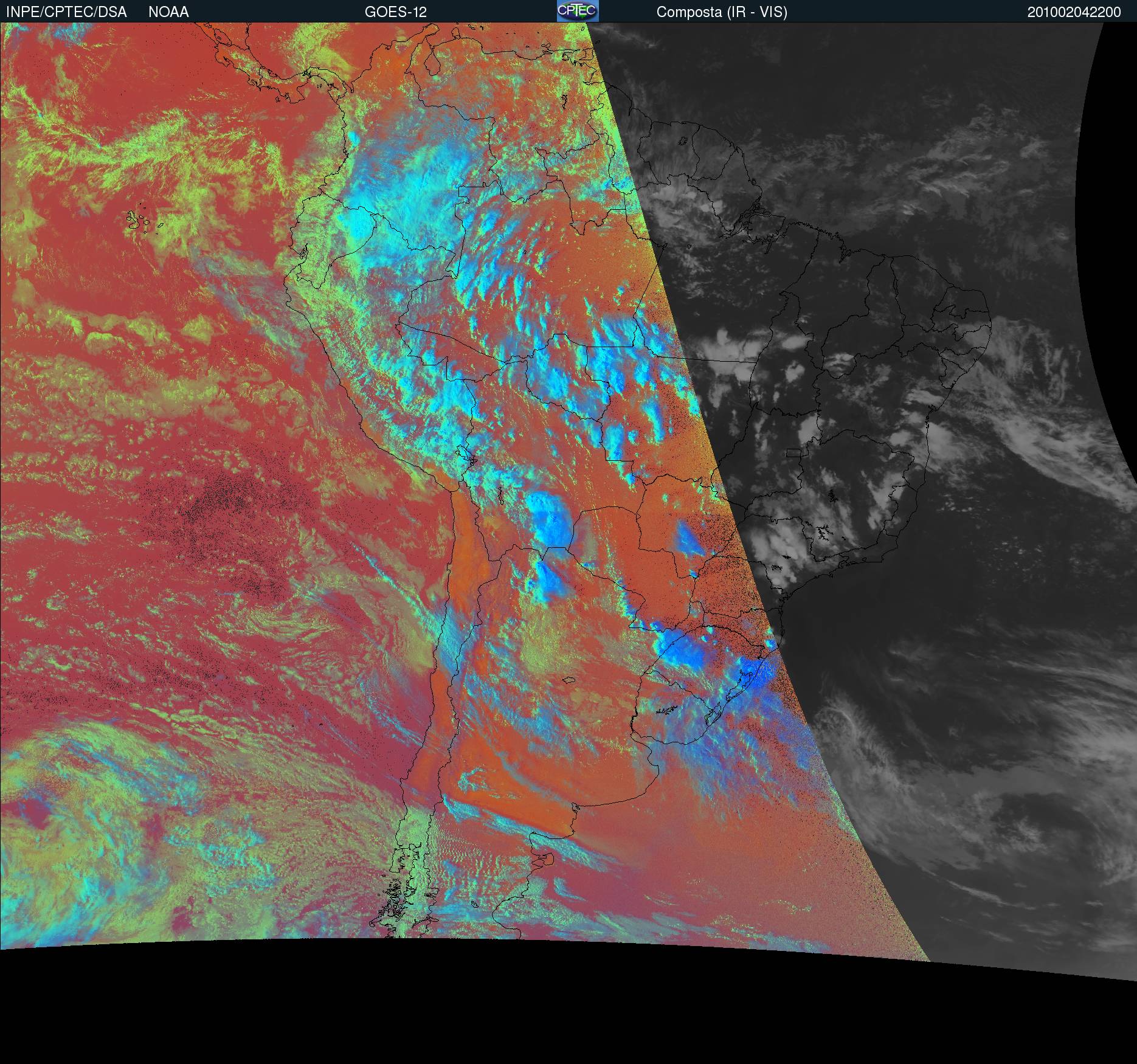Click the NOAA label in header

click(x=168, y=12)
